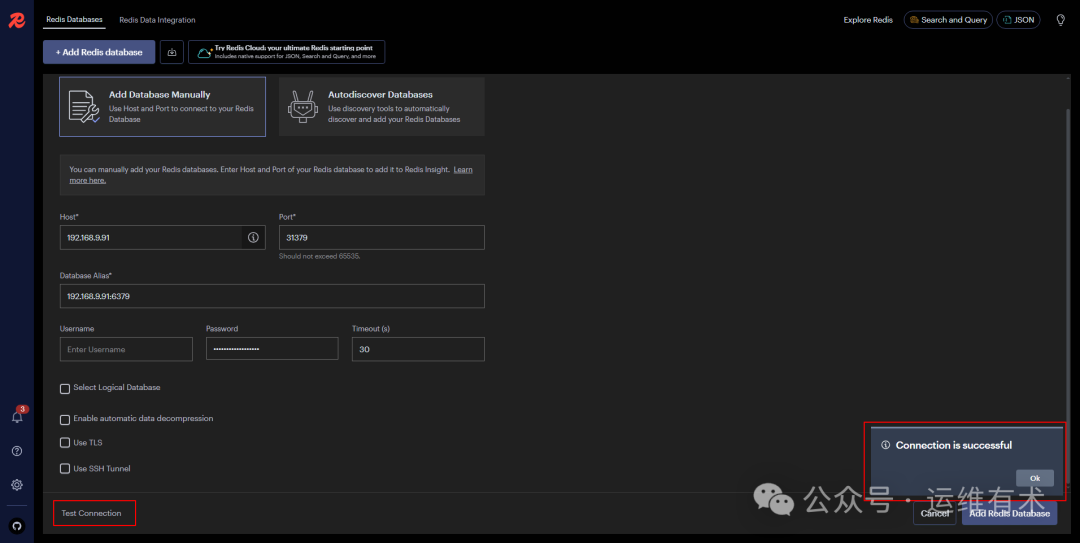Click the Database Alias field
This screenshot has width=1080, height=543.
(x=272, y=296)
